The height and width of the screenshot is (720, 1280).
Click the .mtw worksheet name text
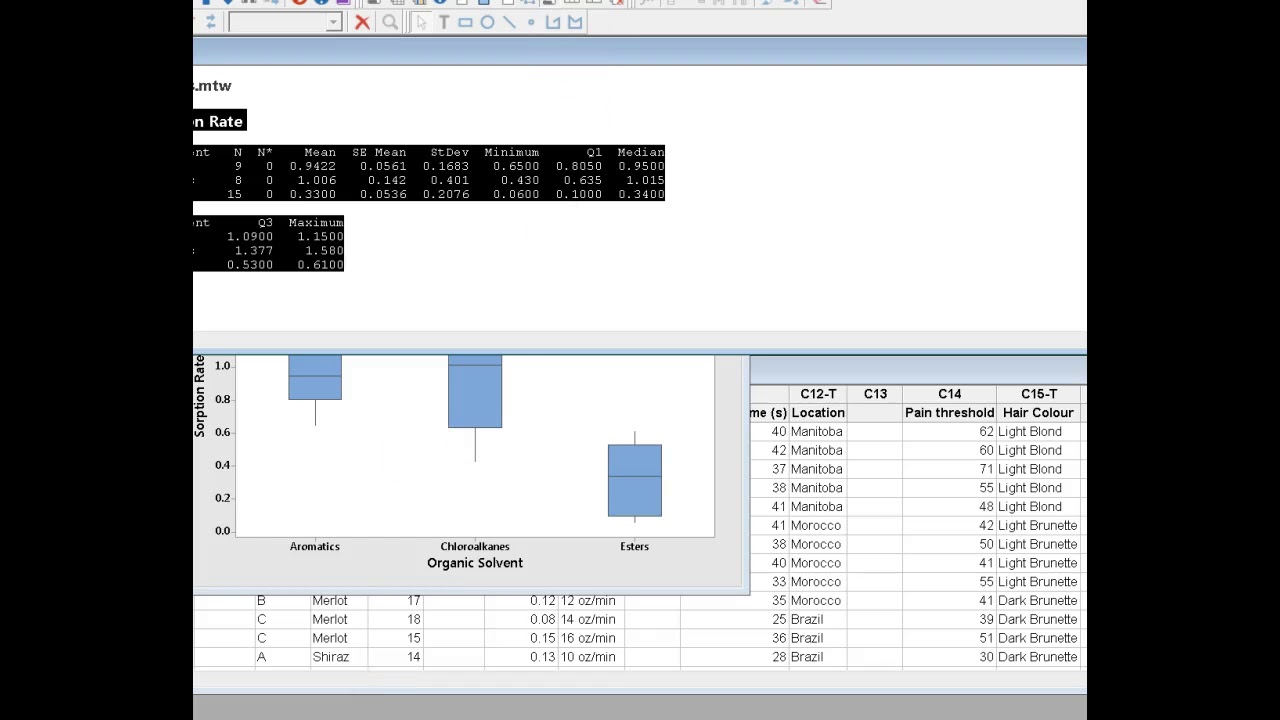point(213,86)
